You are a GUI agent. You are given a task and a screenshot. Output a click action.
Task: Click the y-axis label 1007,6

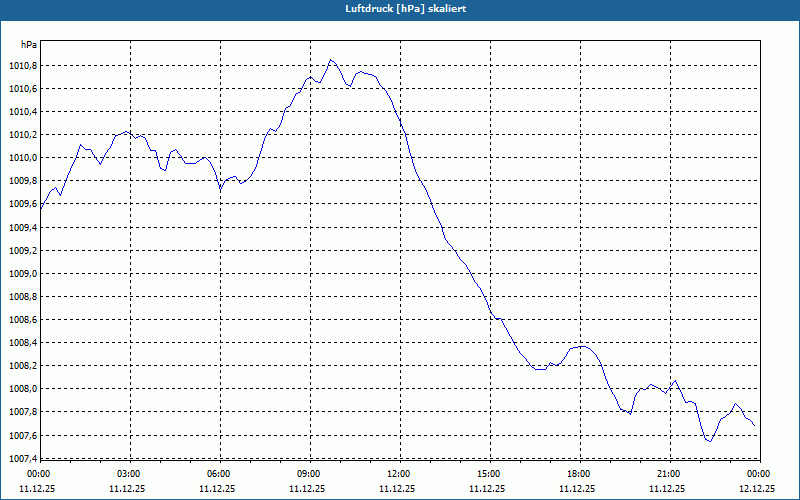(23, 435)
